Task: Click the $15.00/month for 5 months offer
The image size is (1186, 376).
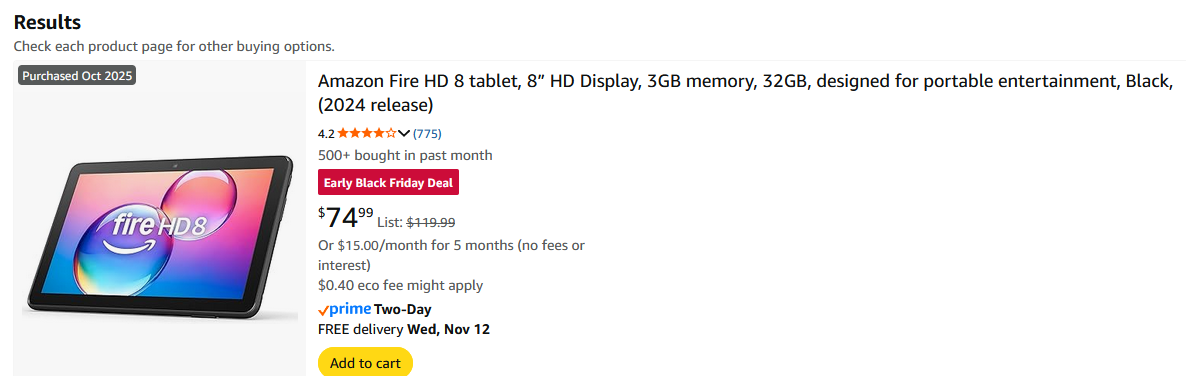Action: click(451, 255)
